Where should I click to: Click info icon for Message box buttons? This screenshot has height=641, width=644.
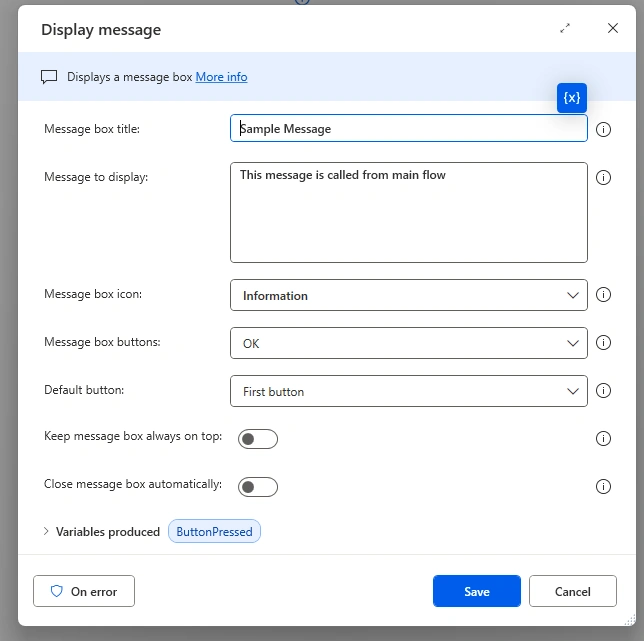603,342
